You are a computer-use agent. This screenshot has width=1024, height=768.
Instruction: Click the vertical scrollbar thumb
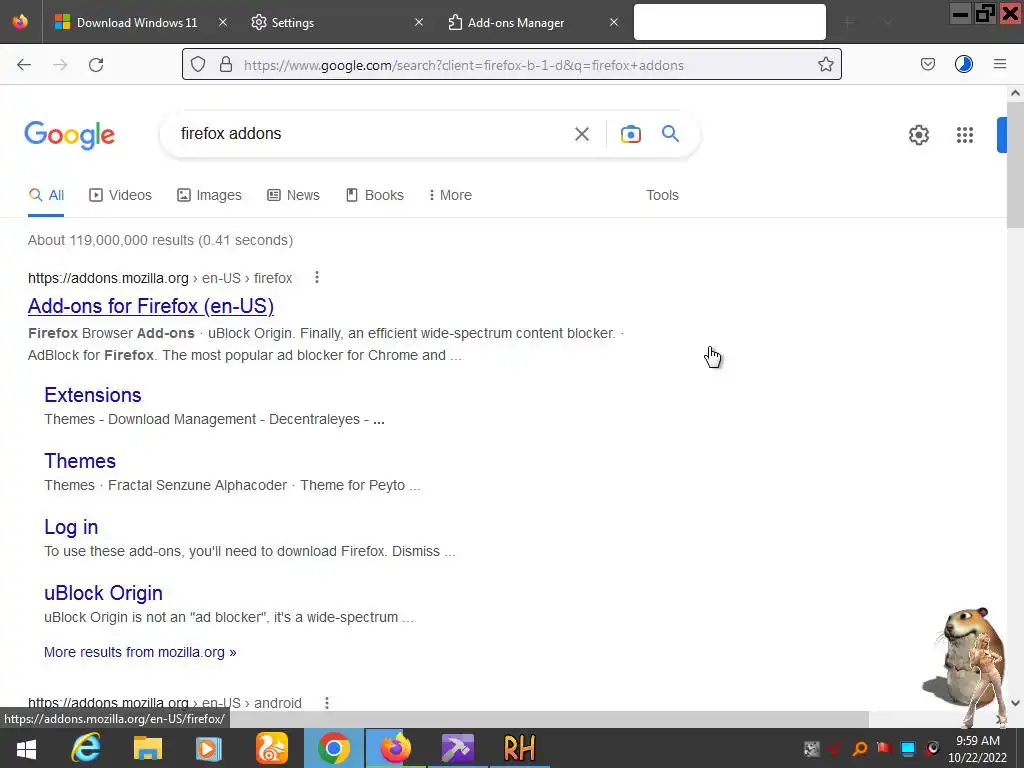point(1015,165)
